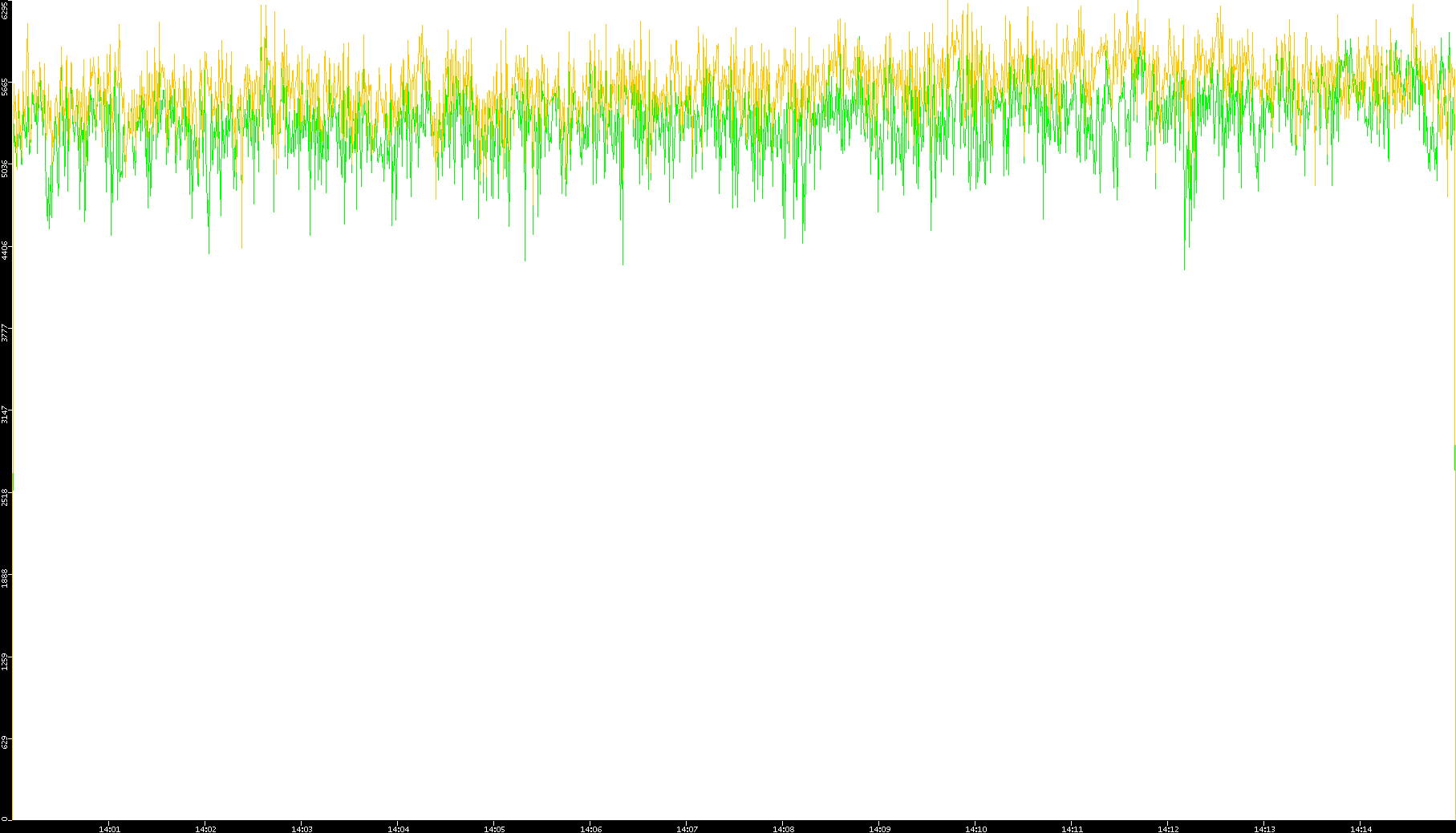Select the 14:13 time axis label
Image resolution: width=1456 pixels, height=833 pixels.
click(x=1264, y=829)
